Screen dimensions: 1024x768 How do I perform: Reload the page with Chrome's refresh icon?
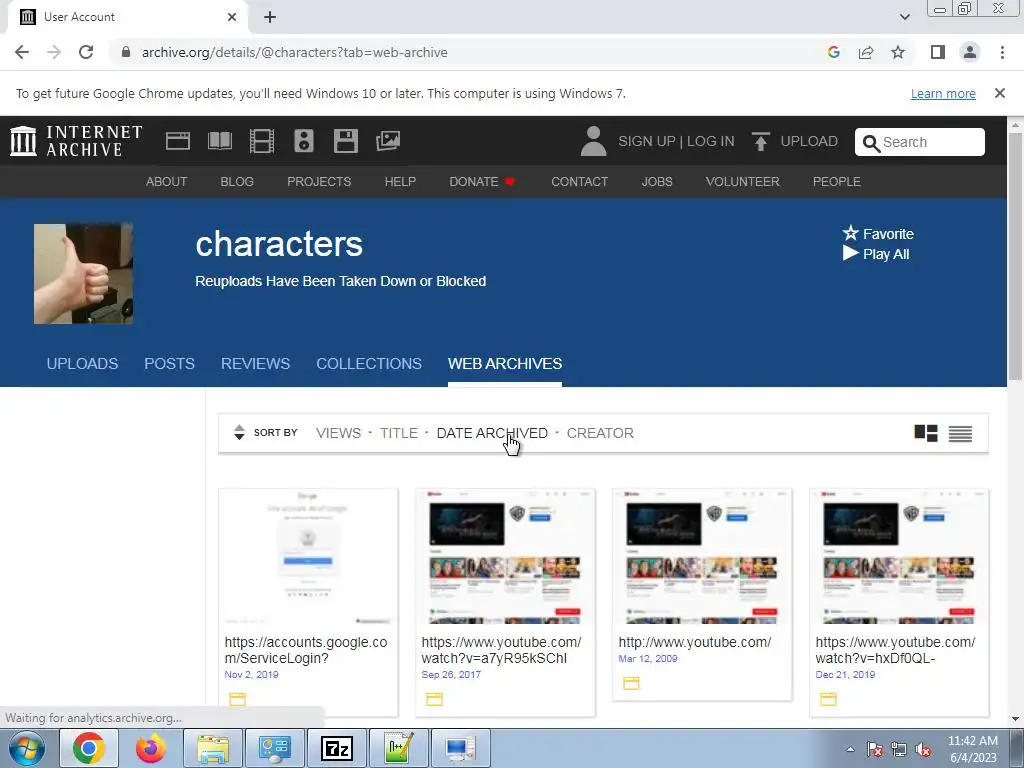86,52
